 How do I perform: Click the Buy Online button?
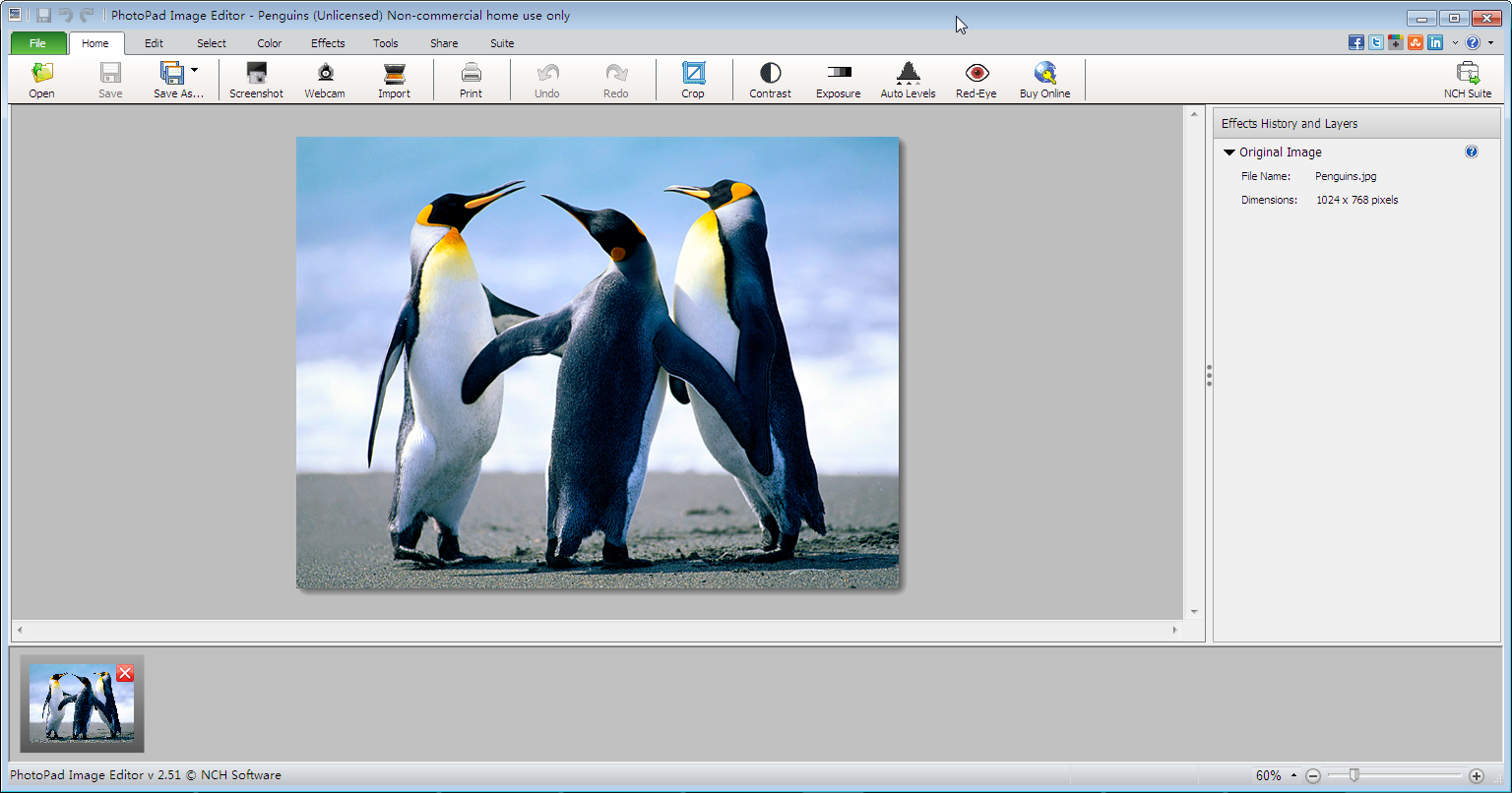click(1044, 80)
